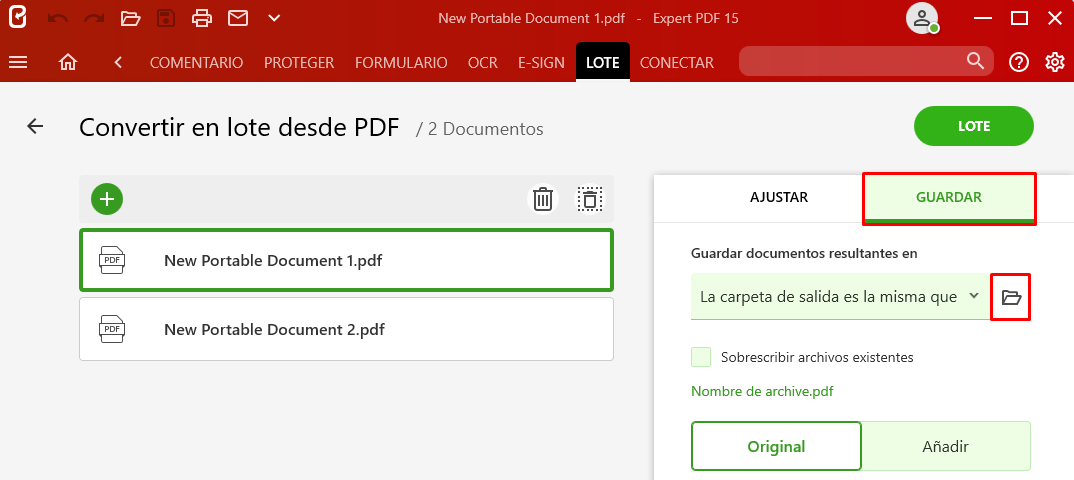Expand quick access toolbar chevron
This screenshot has height=480, width=1074.
(x=274, y=18)
